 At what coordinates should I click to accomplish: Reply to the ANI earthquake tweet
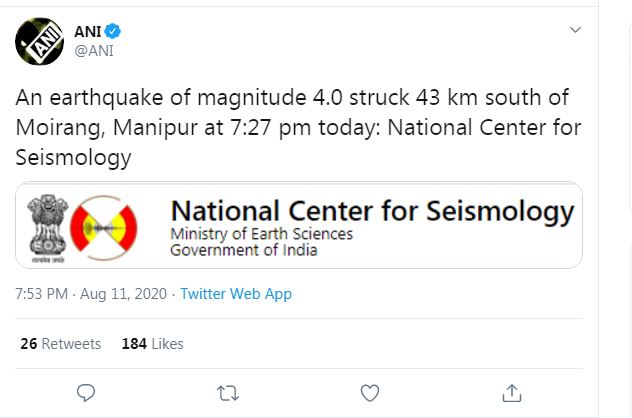click(x=86, y=393)
